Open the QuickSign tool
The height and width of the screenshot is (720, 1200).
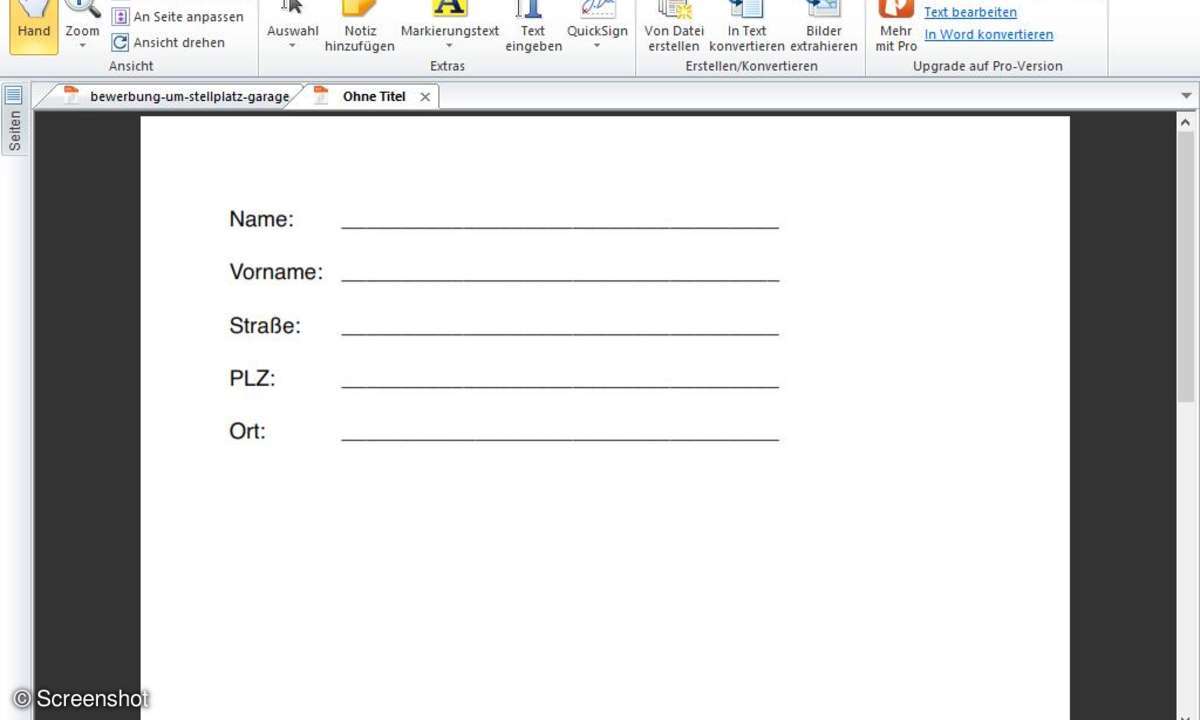(x=597, y=20)
